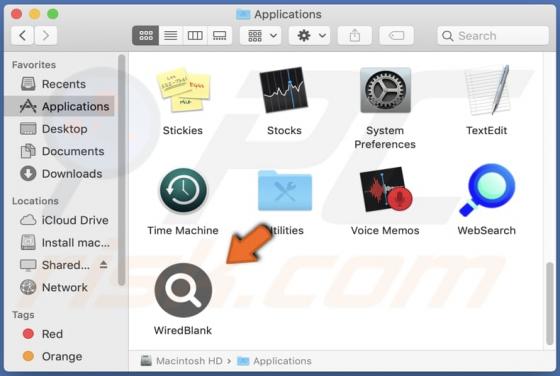Eject the Shared volume
The height and width of the screenshot is (376, 560).
click(104, 265)
